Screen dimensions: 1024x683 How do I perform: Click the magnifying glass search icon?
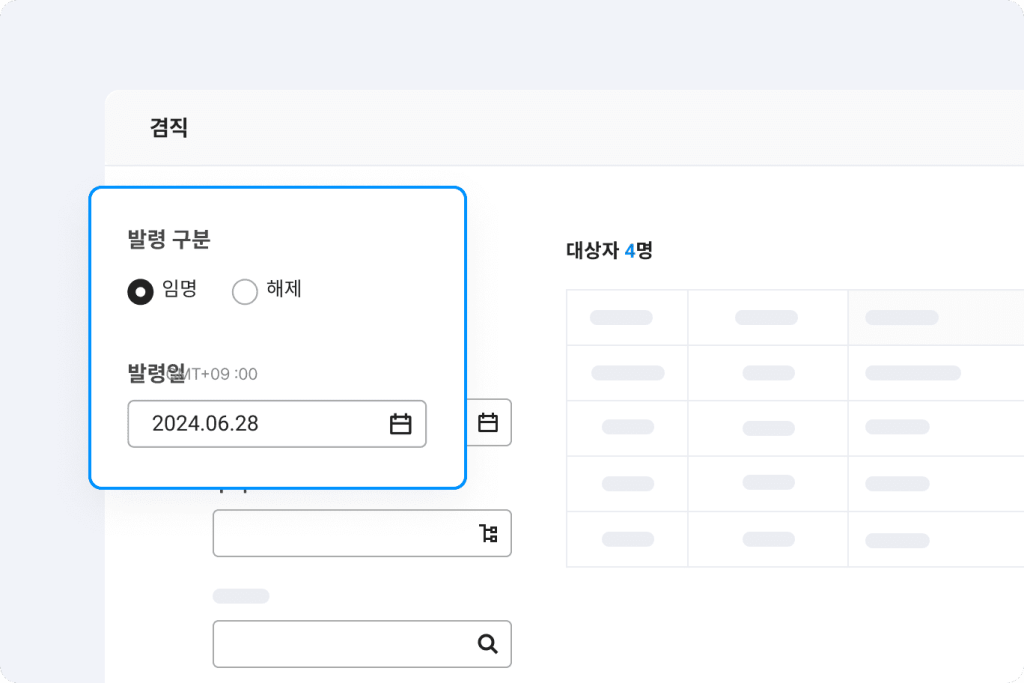click(488, 644)
